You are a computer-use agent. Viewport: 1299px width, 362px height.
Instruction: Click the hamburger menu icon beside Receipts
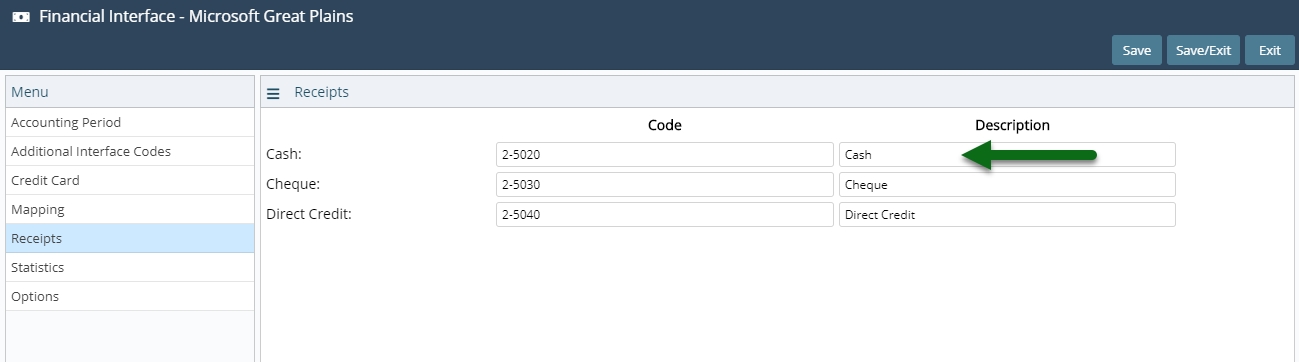[x=273, y=93]
